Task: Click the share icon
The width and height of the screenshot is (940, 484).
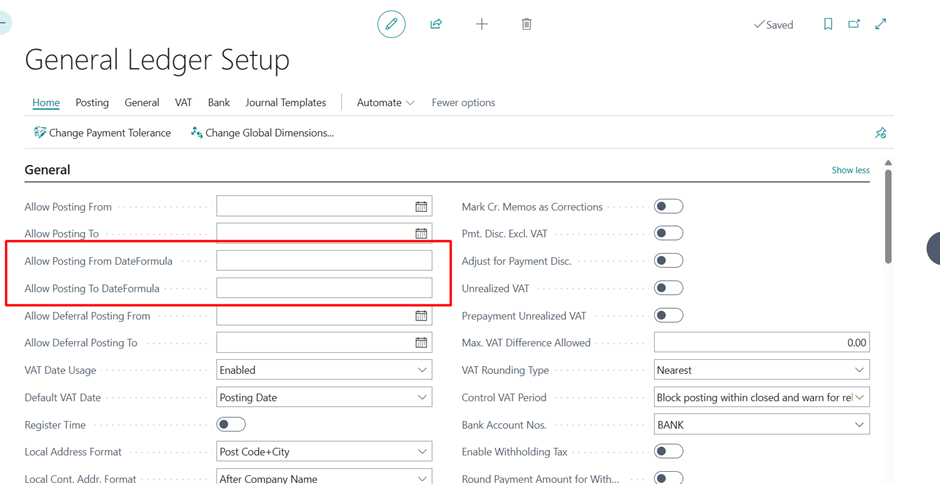Action: (436, 24)
